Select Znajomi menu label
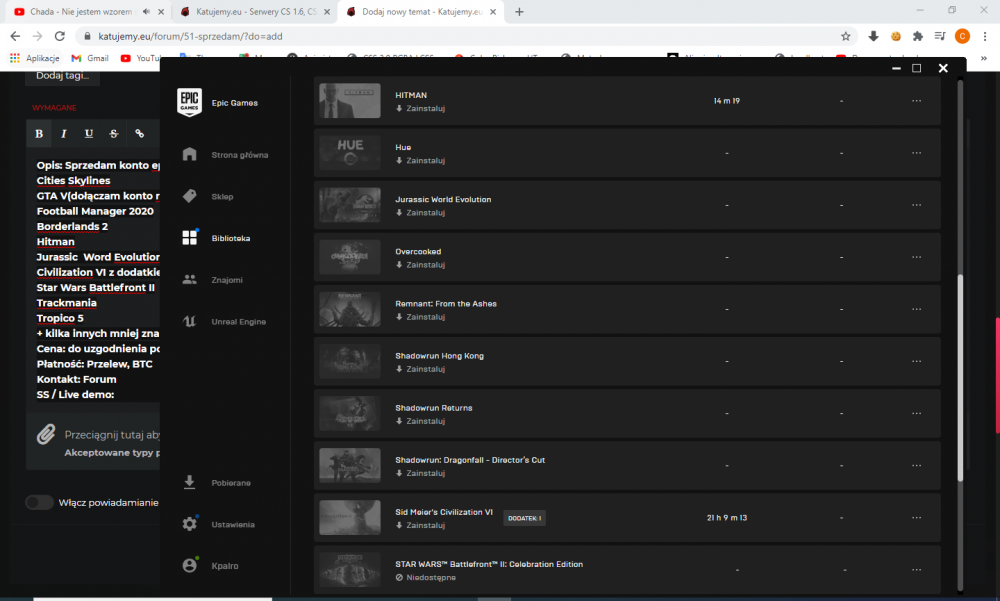The width and height of the screenshot is (1000, 601). (x=227, y=280)
